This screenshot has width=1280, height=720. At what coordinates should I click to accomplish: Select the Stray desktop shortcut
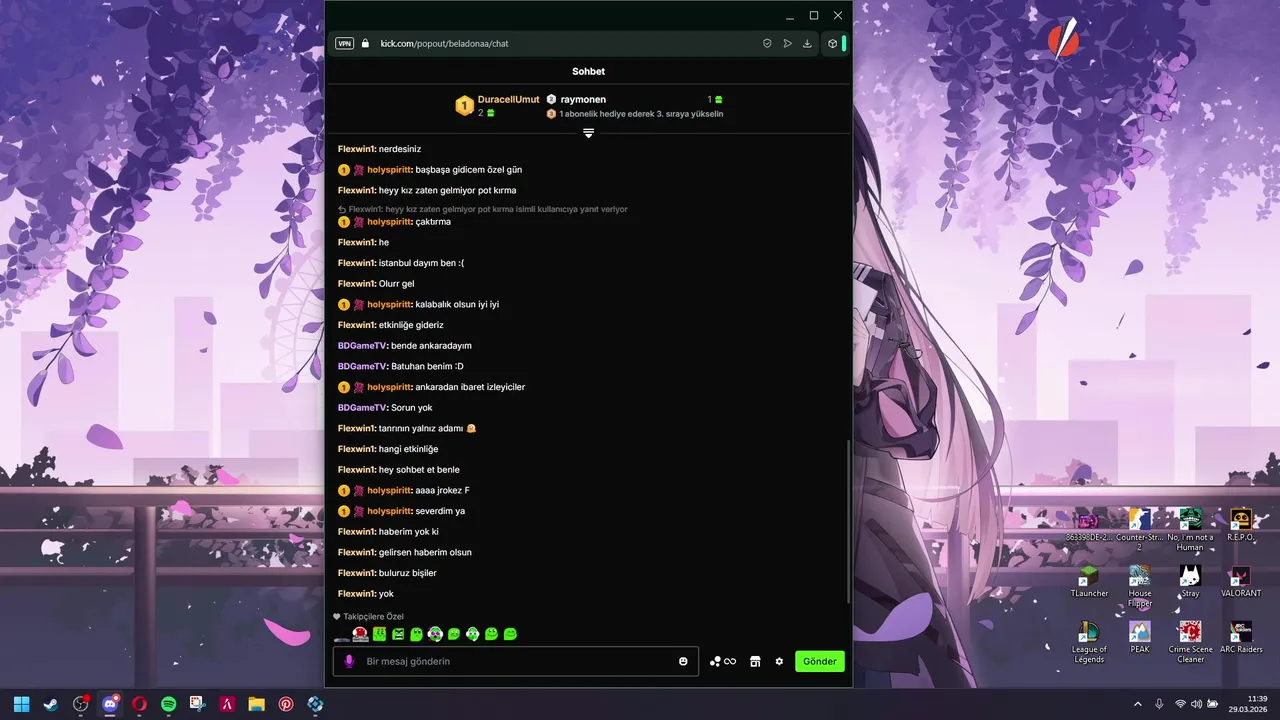pos(1190,582)
